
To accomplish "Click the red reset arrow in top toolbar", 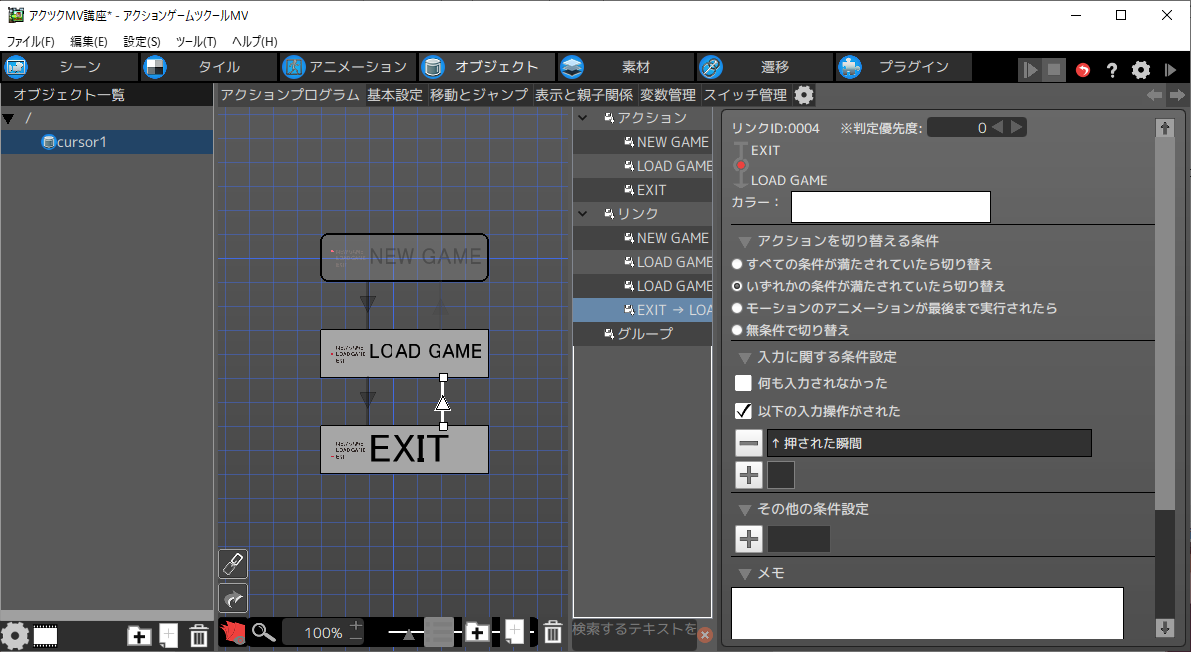I will tap(1083, 70).
